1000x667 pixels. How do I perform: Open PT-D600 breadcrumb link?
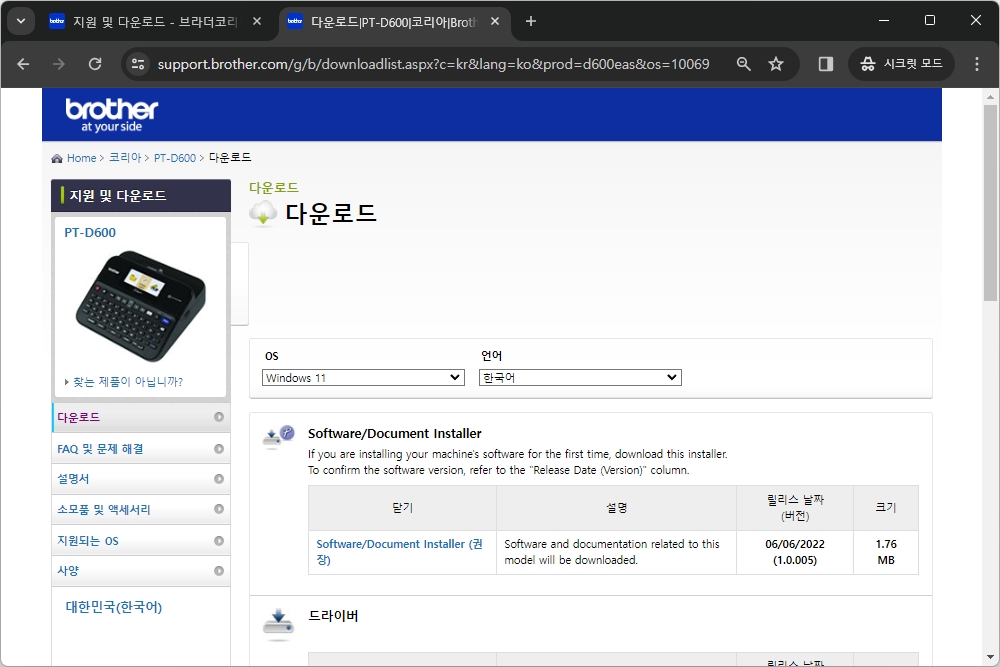(x=175, y=158)
